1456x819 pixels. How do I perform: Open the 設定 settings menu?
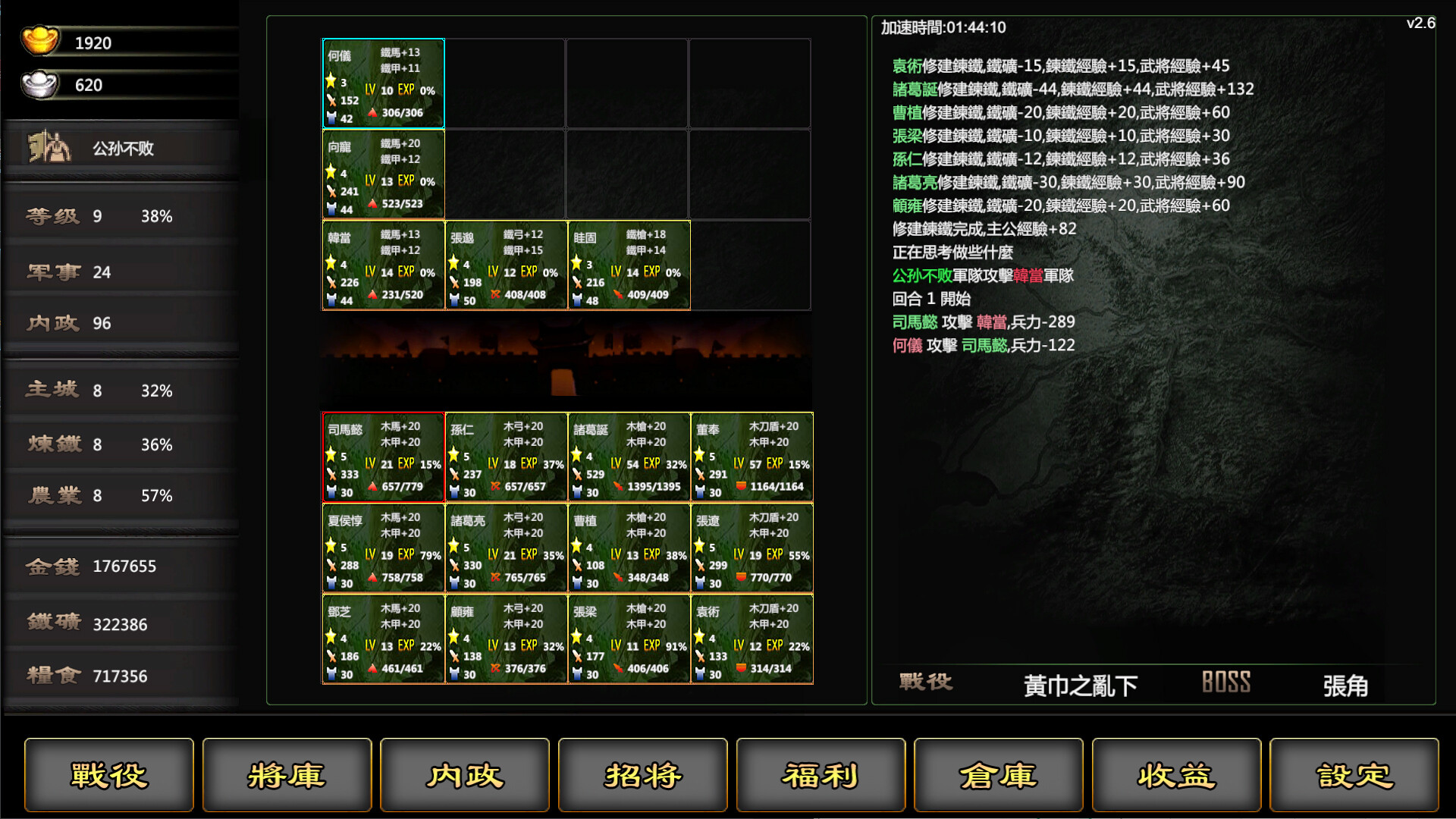click(1354, 775)
